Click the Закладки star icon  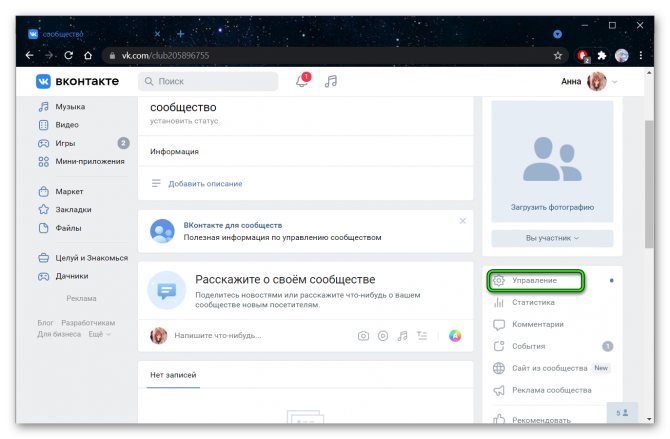pyautogui.click(x=44, y=209)
